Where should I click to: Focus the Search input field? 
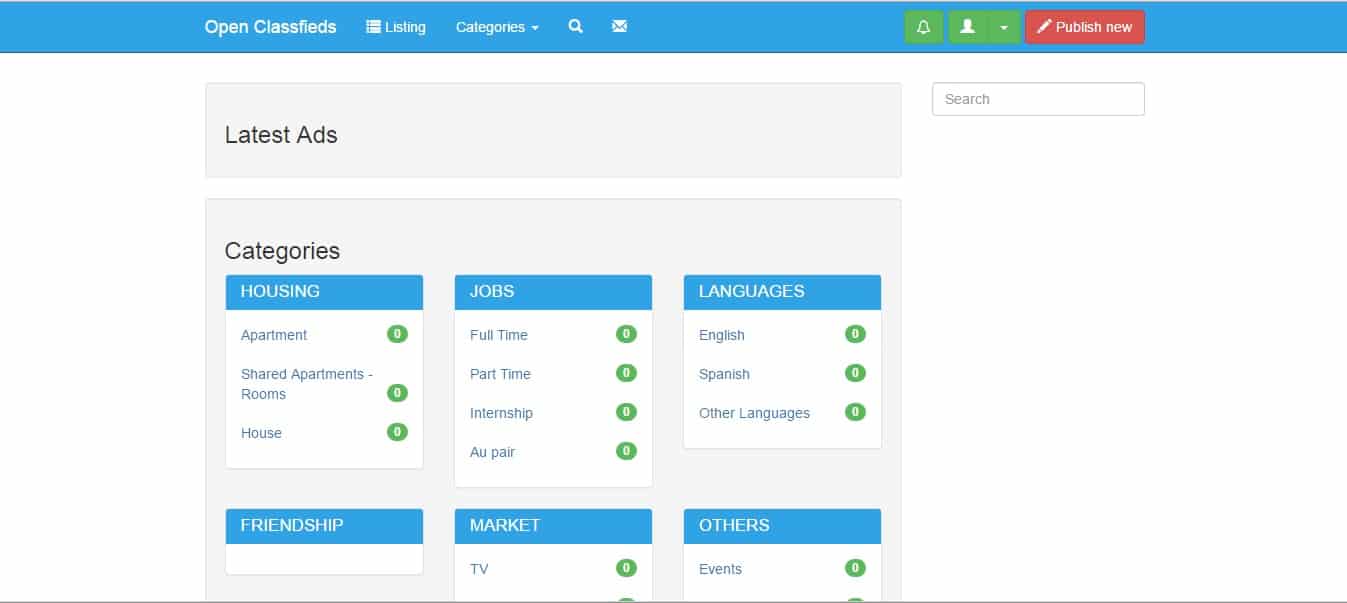[1038, 99]
